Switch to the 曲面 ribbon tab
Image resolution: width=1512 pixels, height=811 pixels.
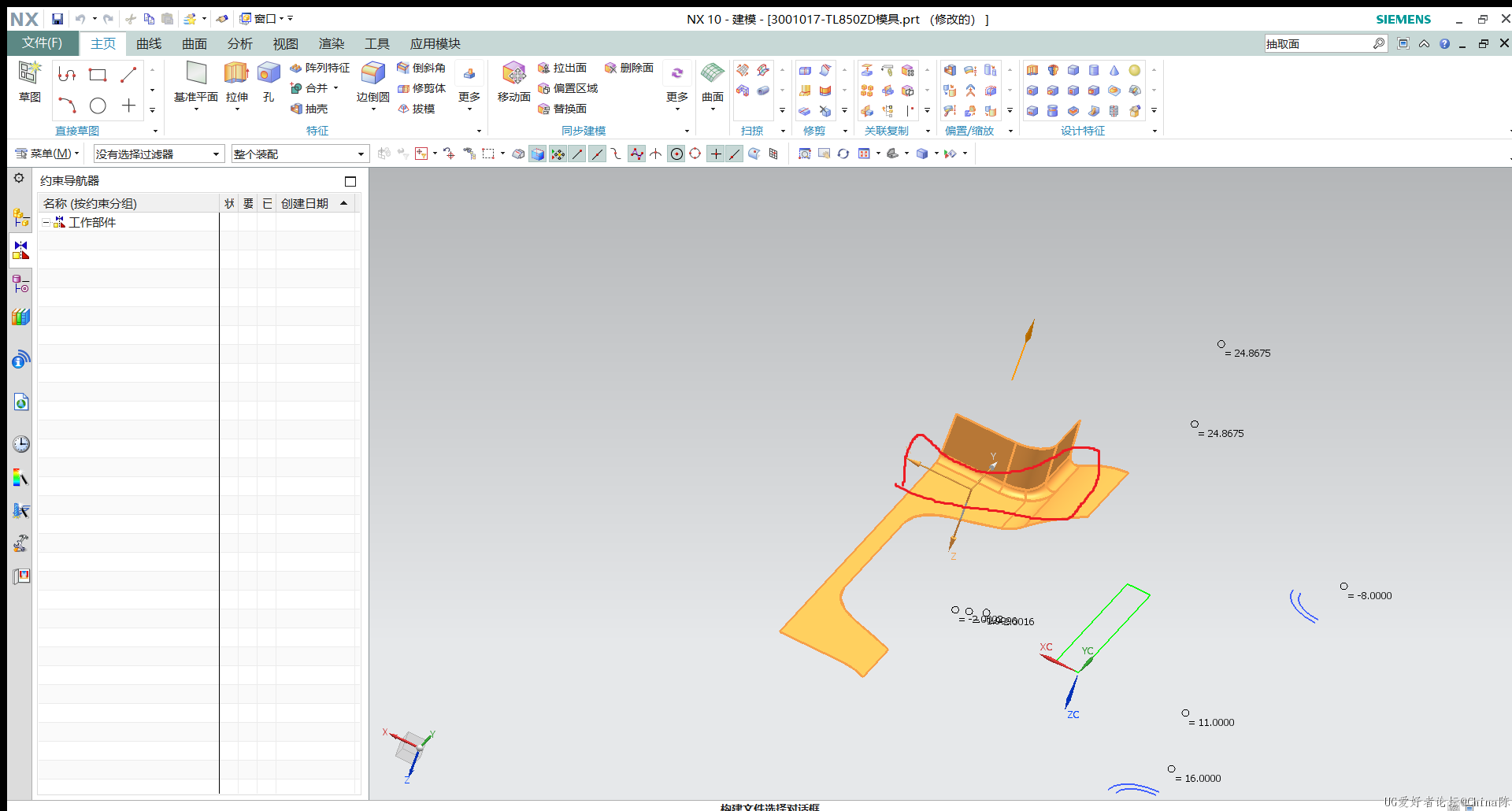click(195, 44)
